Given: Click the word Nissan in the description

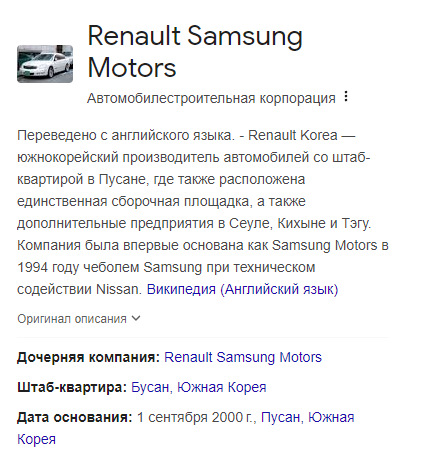Looking at the screenshot, I should pos(119,289).
